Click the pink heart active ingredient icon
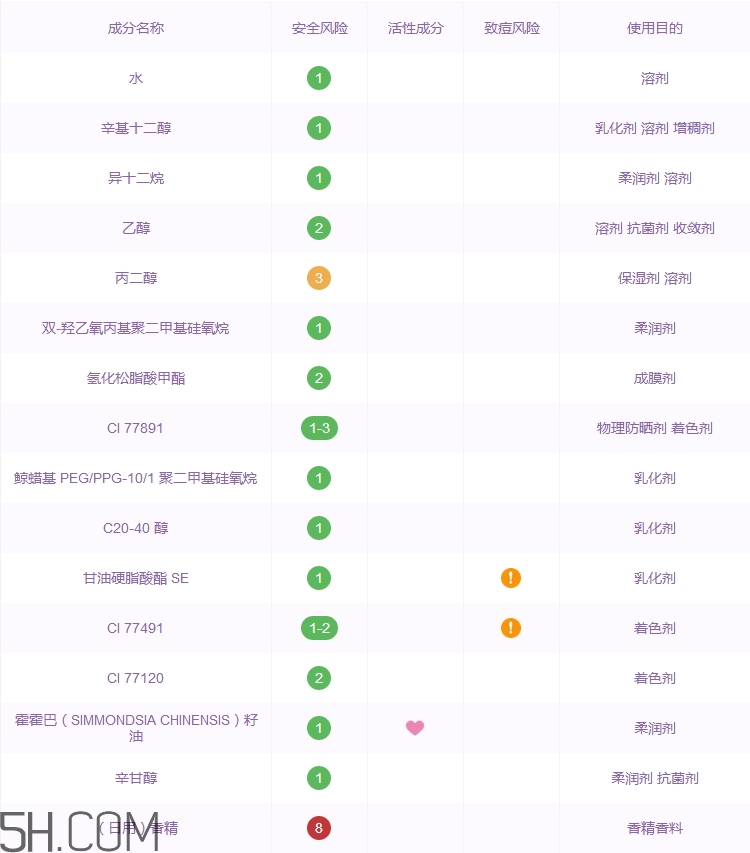Image resolution: width=750 pixels, height=853 pixels. [415, 728]
